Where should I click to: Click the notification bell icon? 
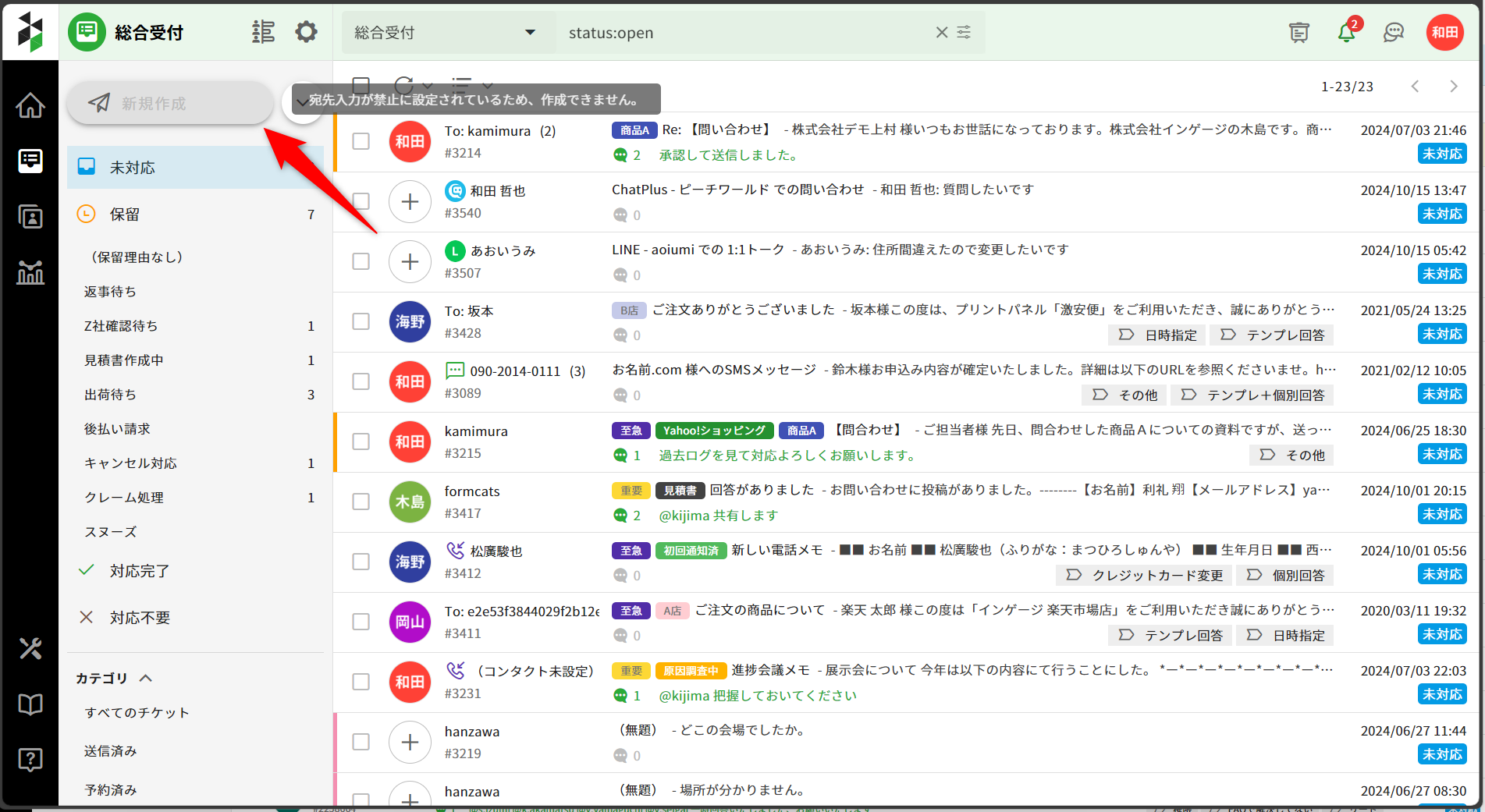coord(1346,33)
